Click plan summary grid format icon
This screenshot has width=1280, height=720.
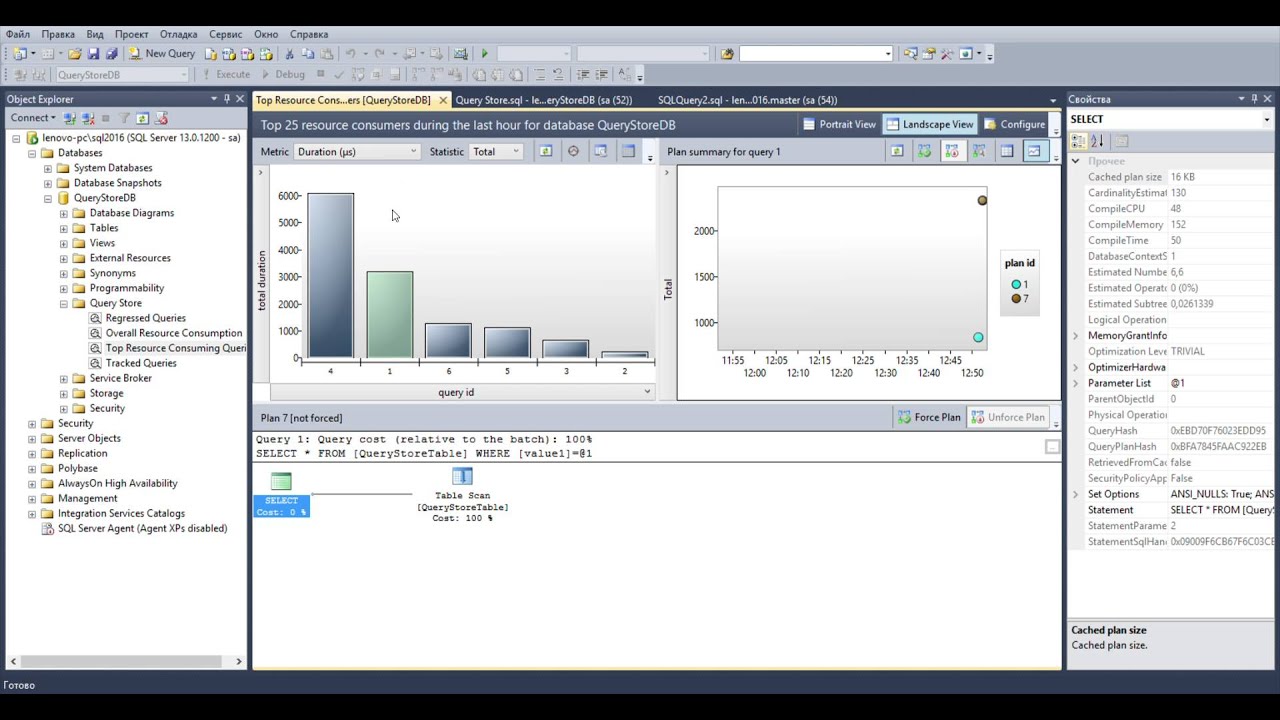click(1007, 152)
